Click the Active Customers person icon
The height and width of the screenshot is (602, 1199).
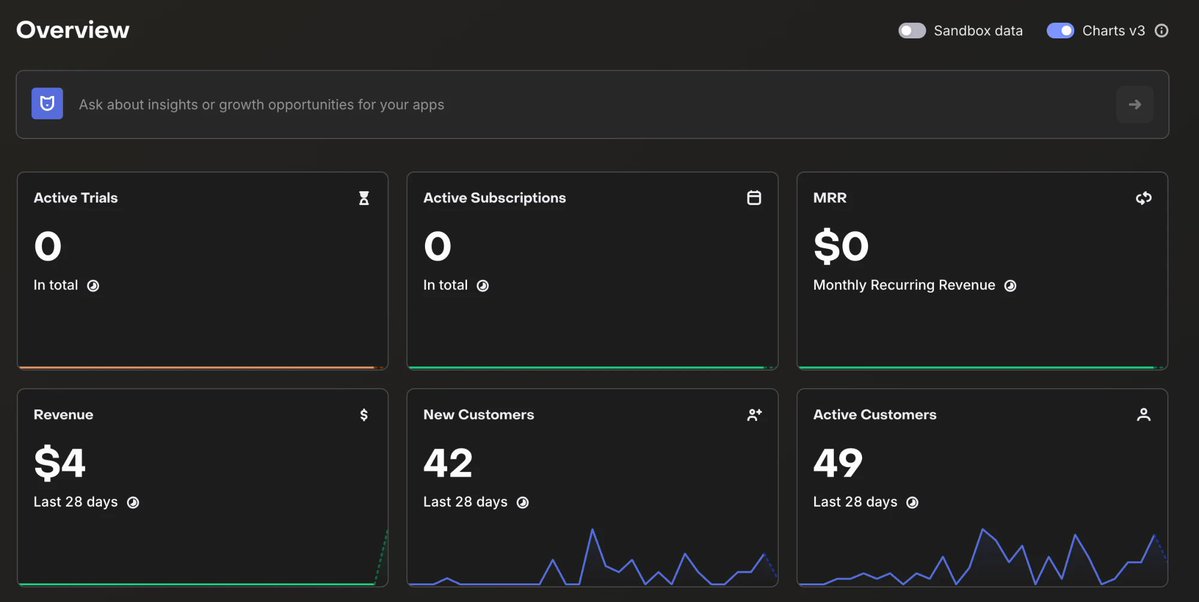point(1143,415)
